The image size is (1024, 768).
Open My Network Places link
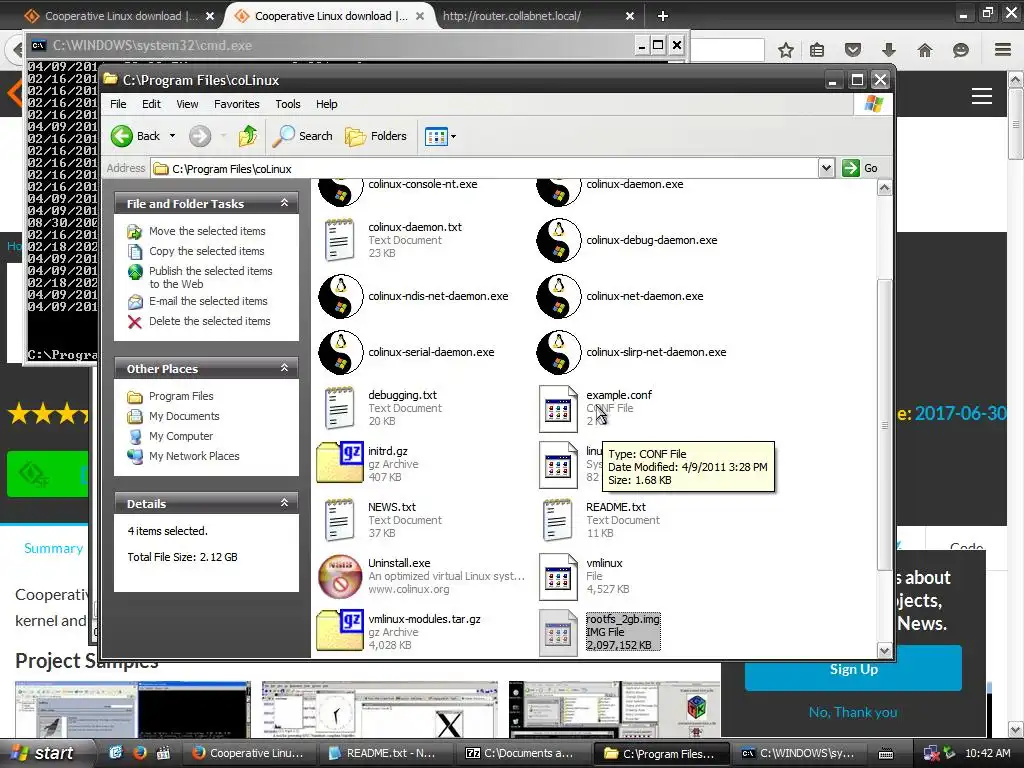194,456
